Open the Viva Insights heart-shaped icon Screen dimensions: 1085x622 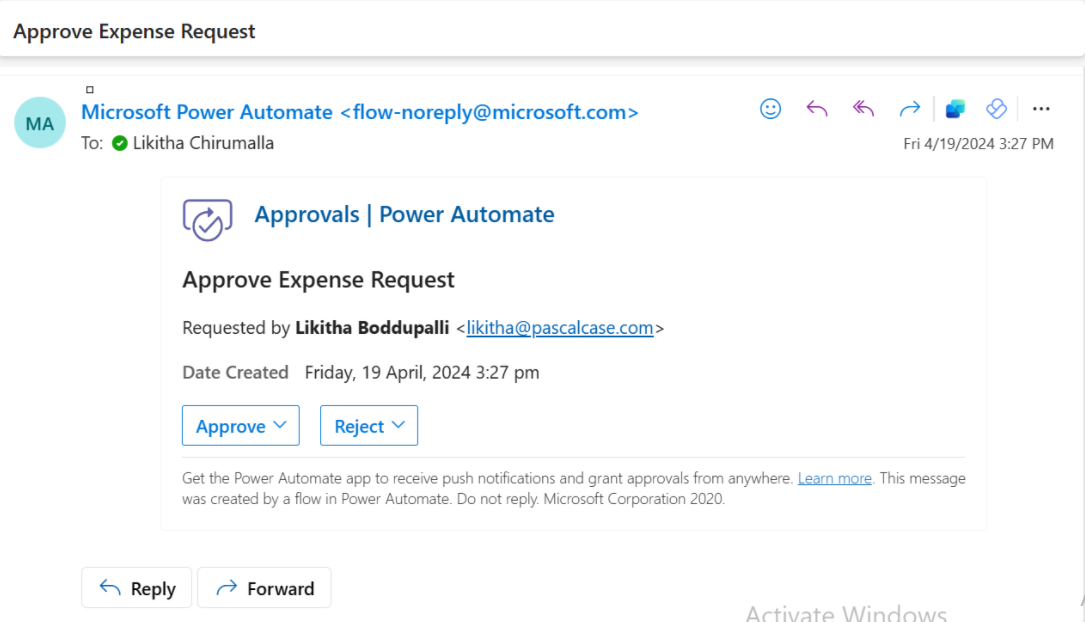click(996, 109)
